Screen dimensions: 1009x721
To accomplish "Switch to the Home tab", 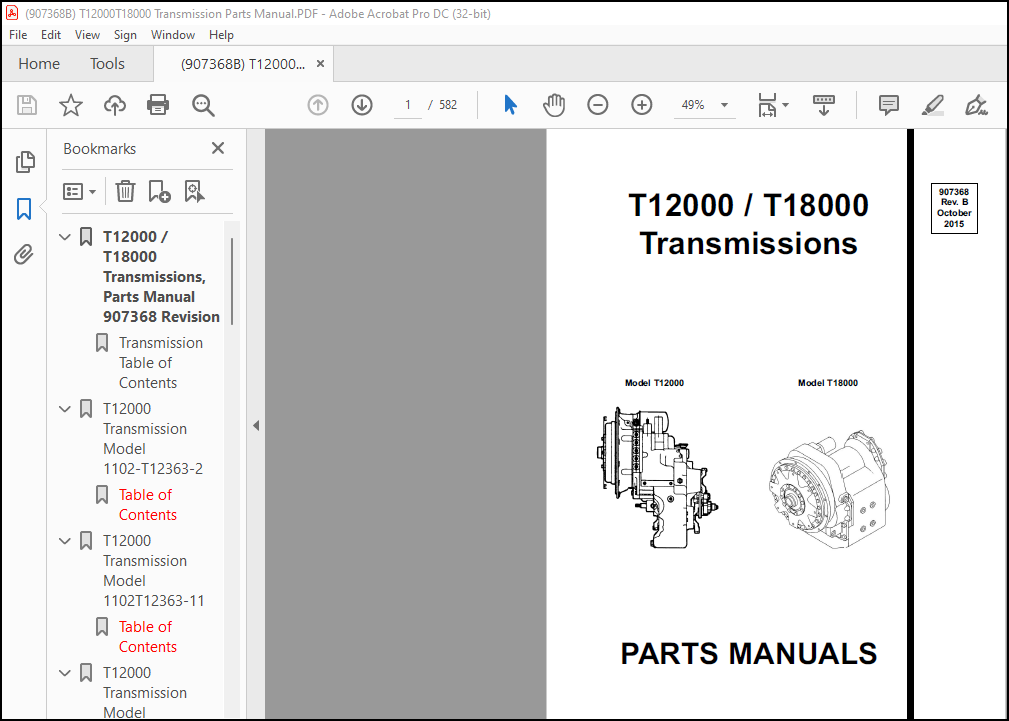I will click(39, 64).
